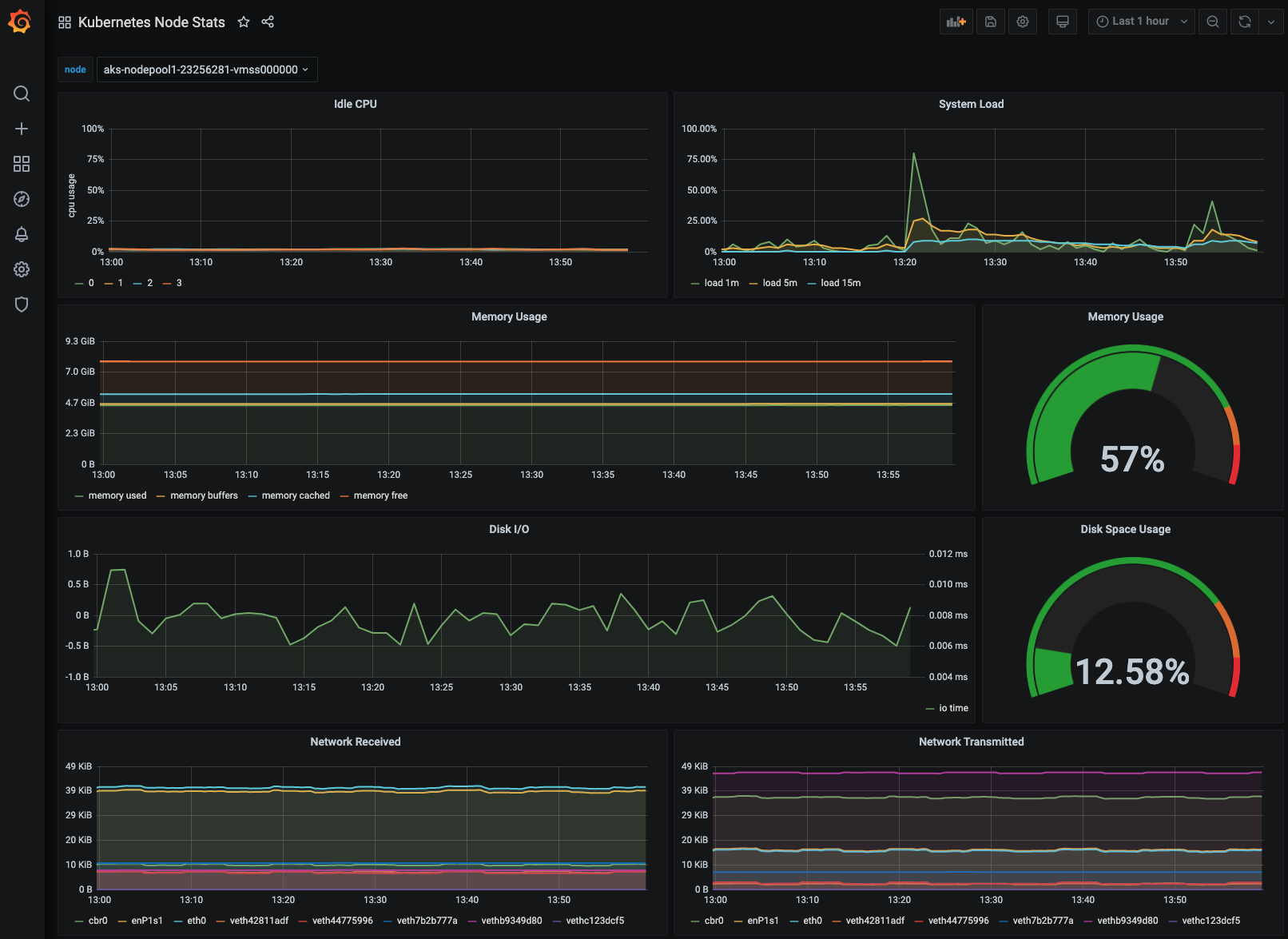1288x939 pixels.
Task: Click the Create plus icon in sidebar
Action: [22, 129]
